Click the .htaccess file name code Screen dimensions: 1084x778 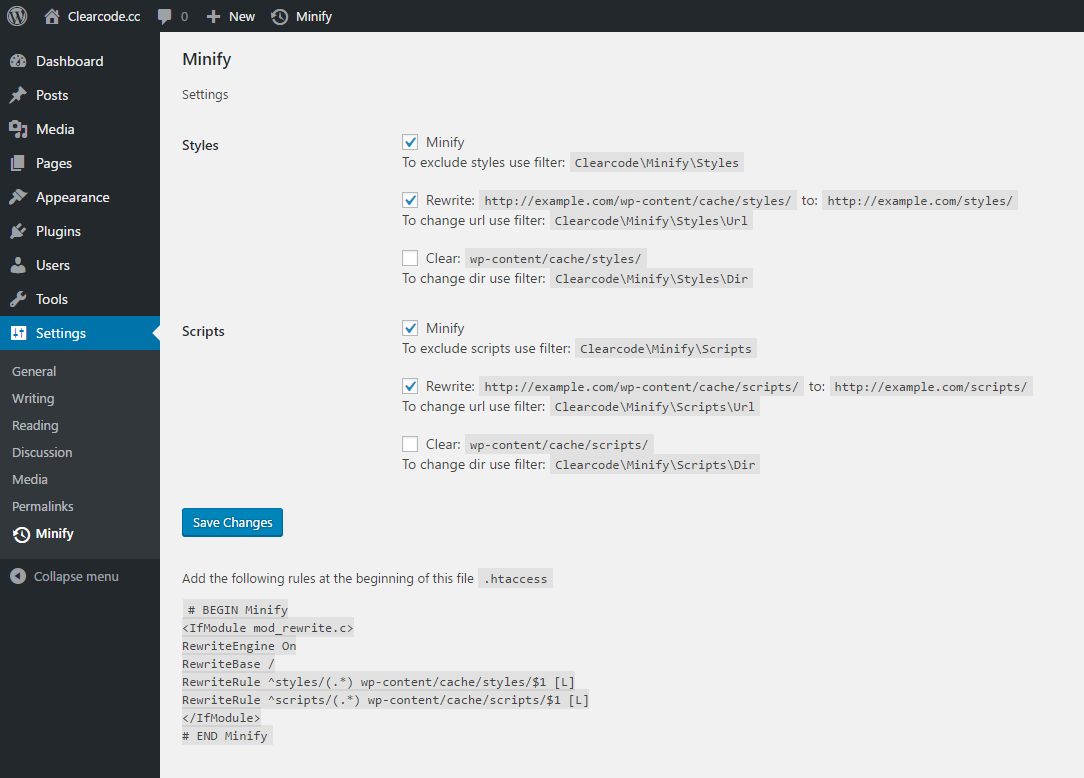click(516, 578)
